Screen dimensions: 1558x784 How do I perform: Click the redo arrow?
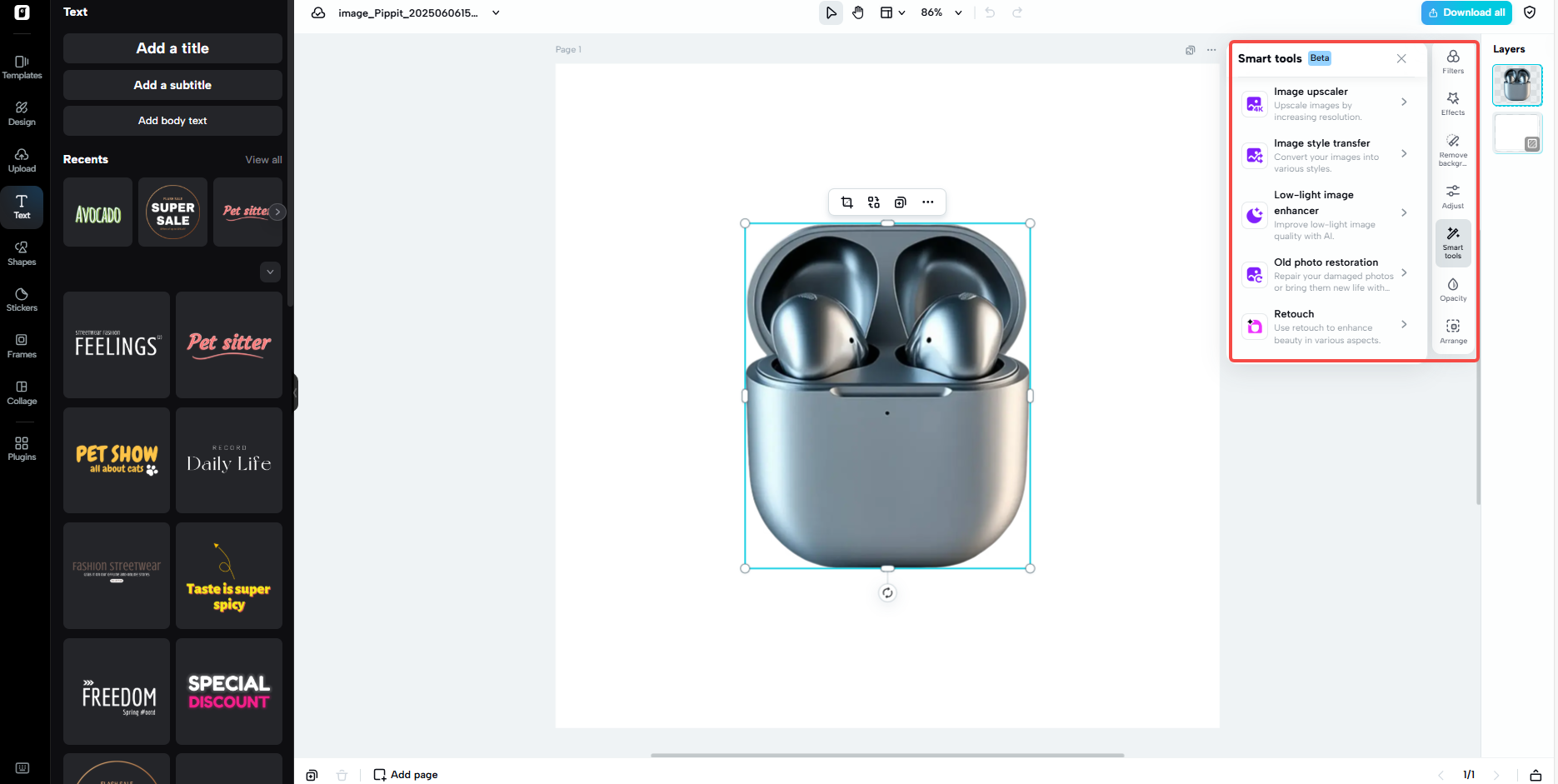pyautogui.click(x=1017, y=12)
